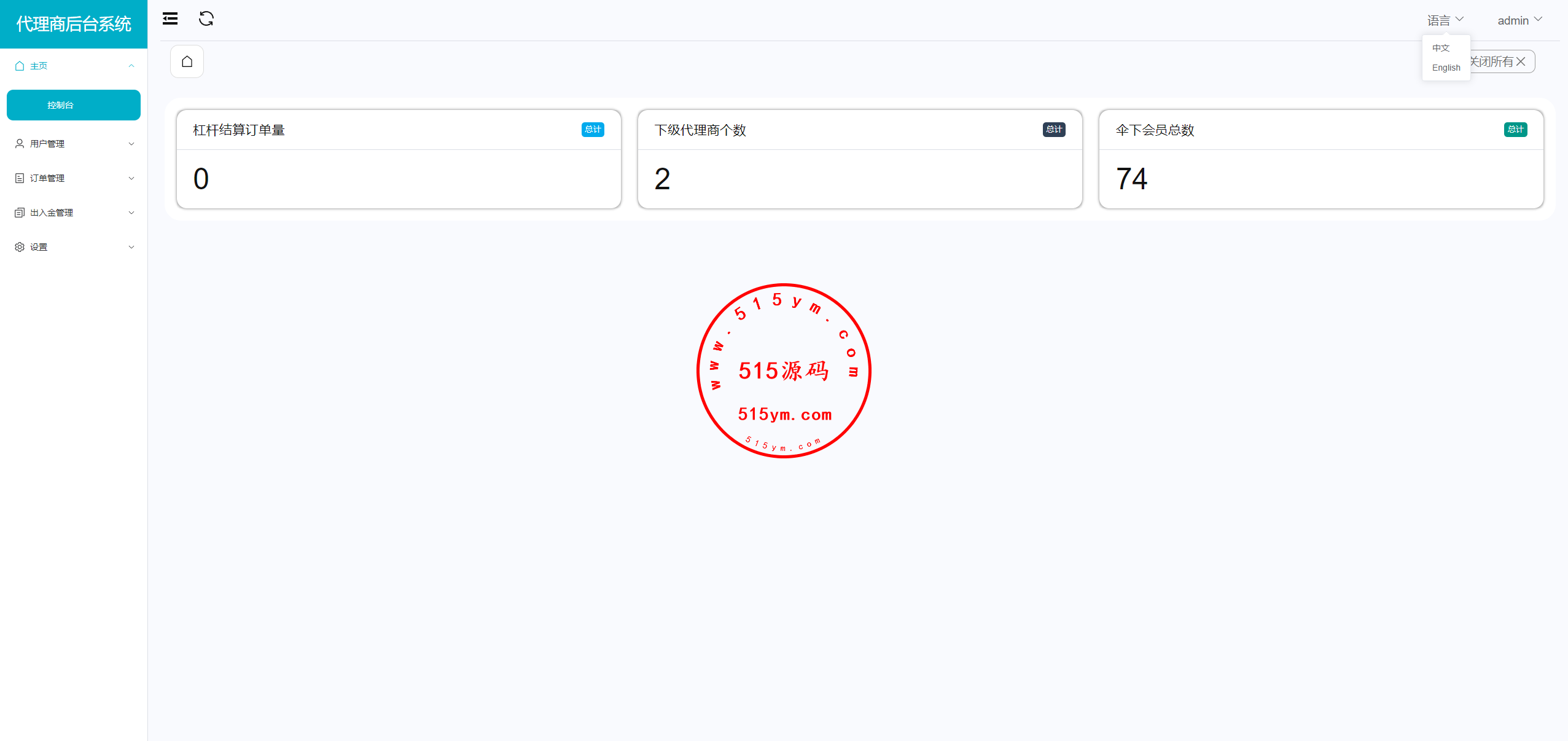This screenshot has width=1568, height=741.
Task: Click the 控制台 dashboard button
Action: [73, 105]
